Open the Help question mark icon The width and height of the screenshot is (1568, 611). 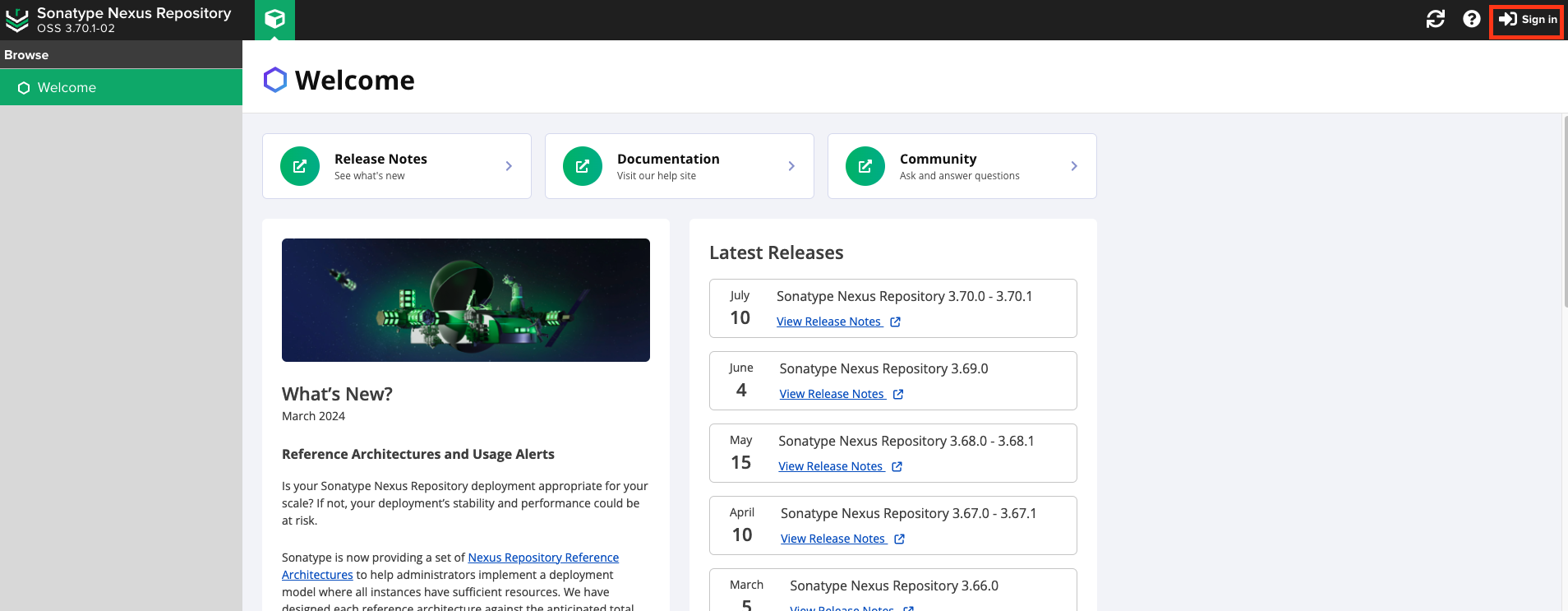click(x=1472, y=19)
